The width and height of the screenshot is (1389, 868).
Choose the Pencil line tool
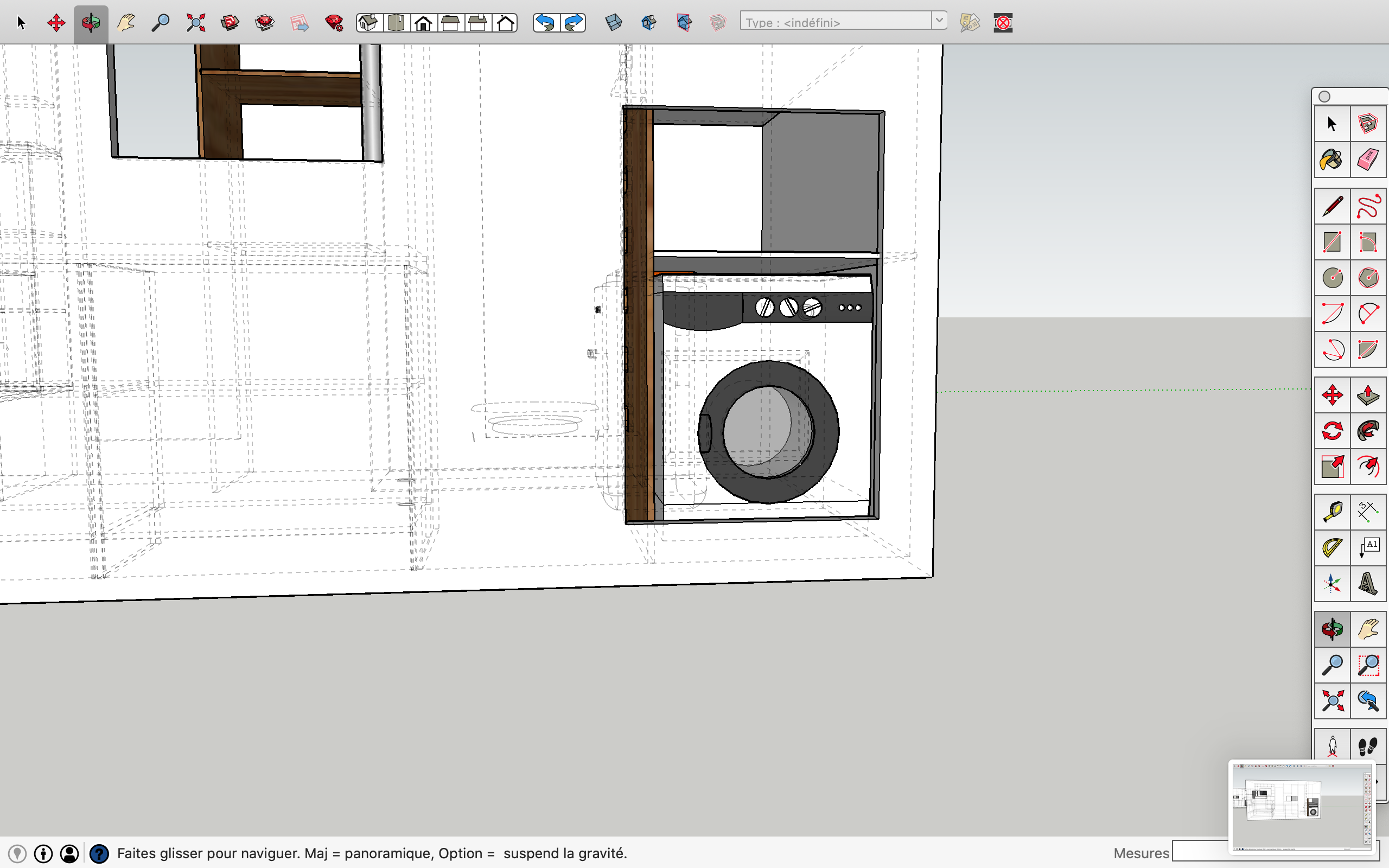[x=1331, y=206]
